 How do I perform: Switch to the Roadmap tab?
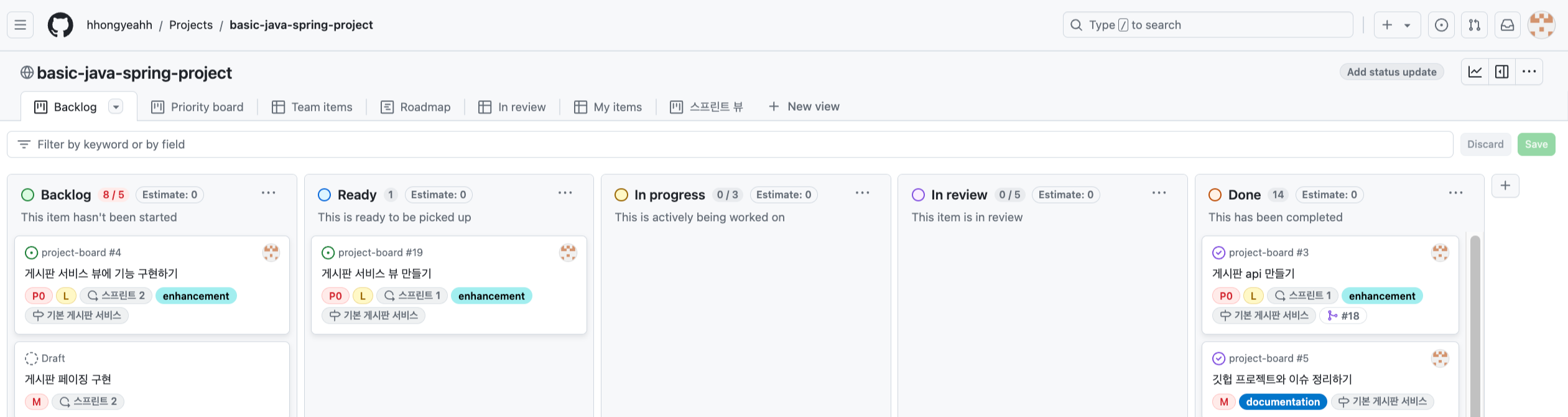415,107
